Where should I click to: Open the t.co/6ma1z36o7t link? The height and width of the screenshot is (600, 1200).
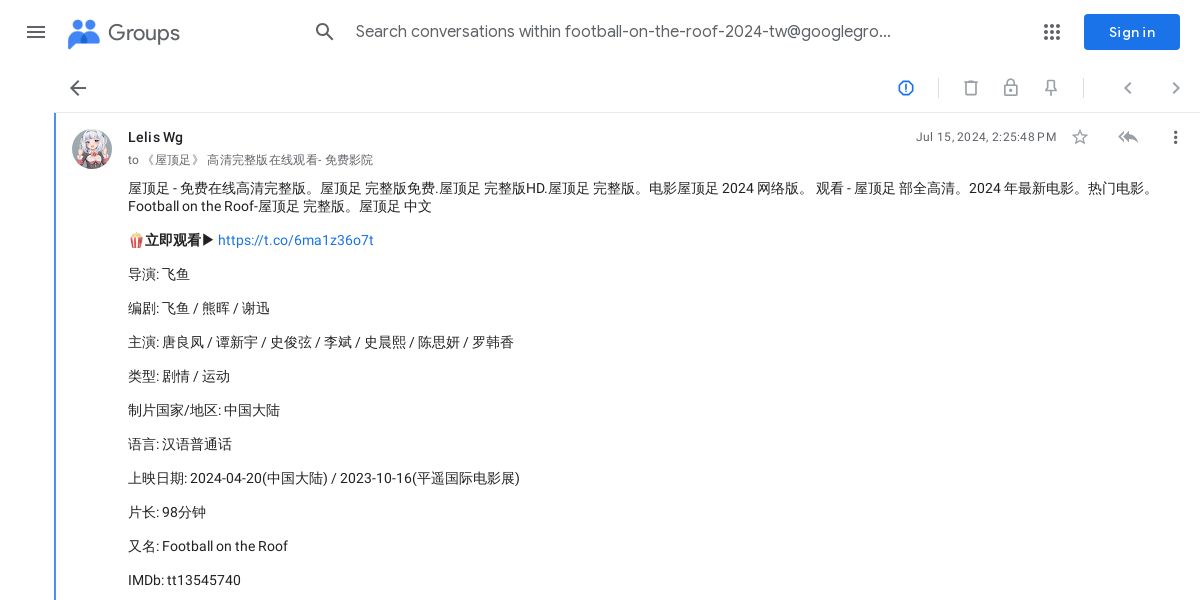coord(295,240)
